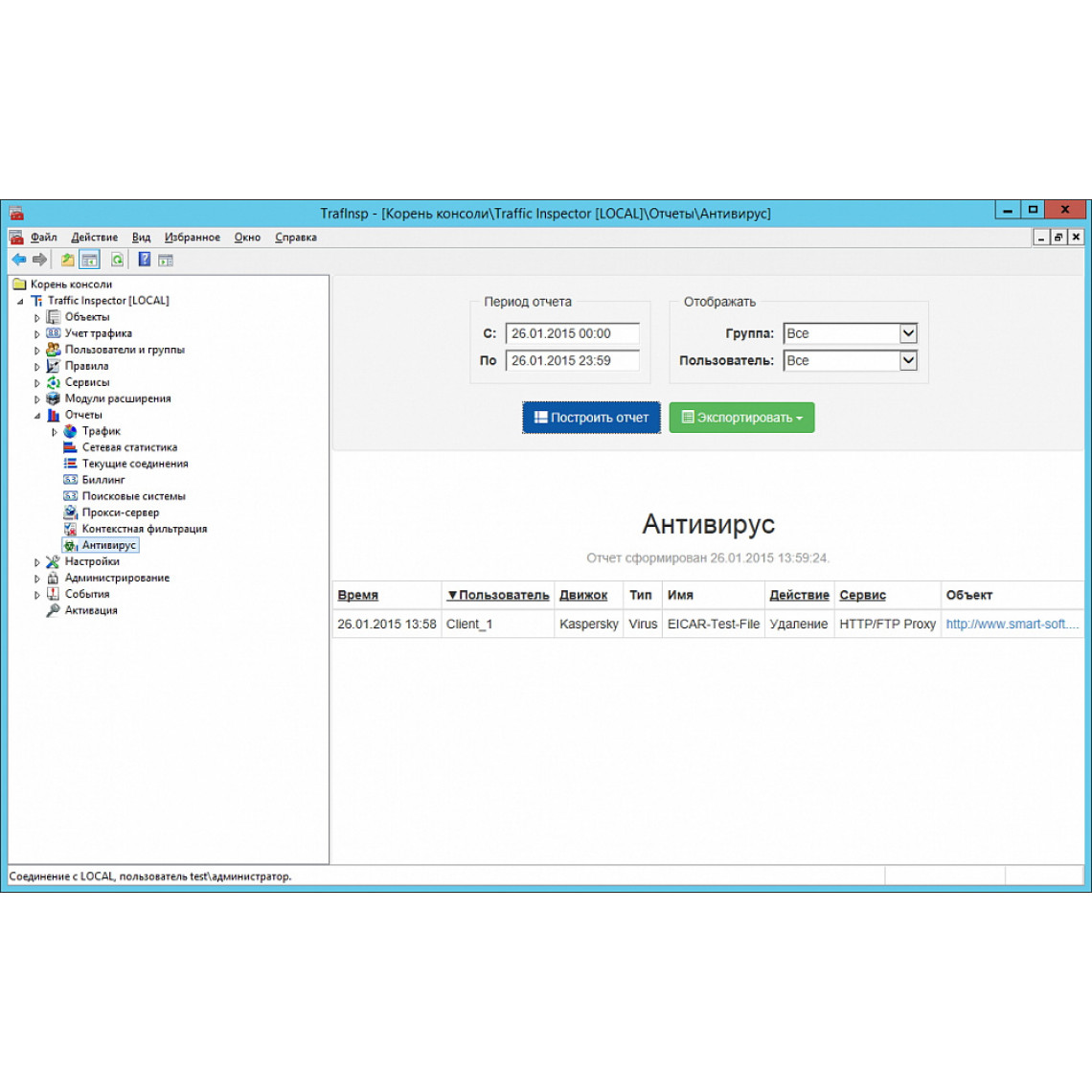Expand the Объекты tree node
Screen dimensions: 1092x1092
pos(37,318)
